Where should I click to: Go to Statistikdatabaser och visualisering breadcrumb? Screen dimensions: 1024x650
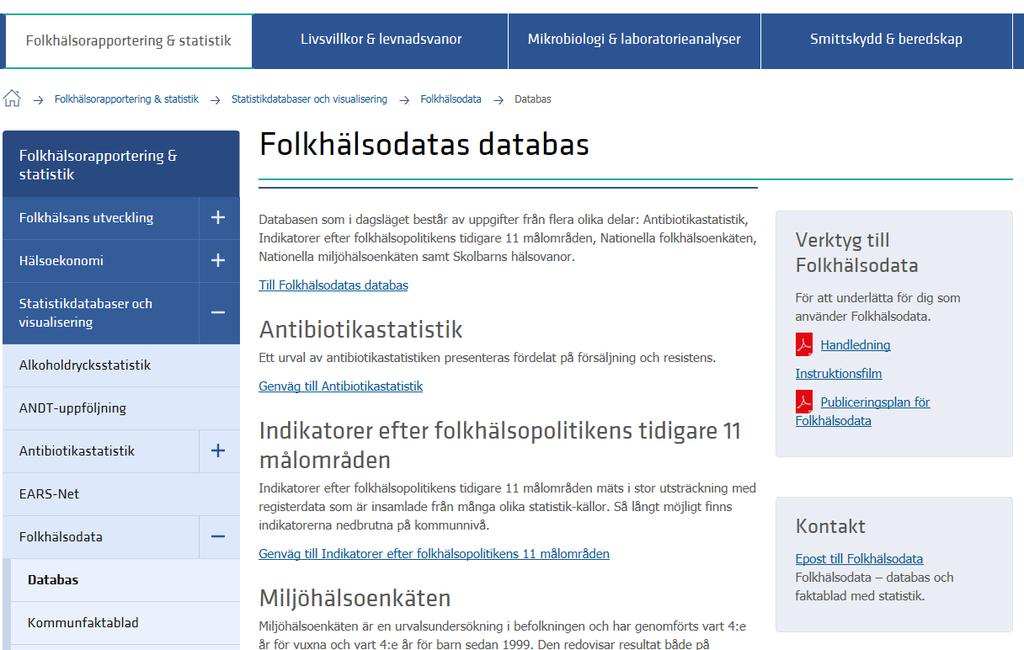[309, 99]
